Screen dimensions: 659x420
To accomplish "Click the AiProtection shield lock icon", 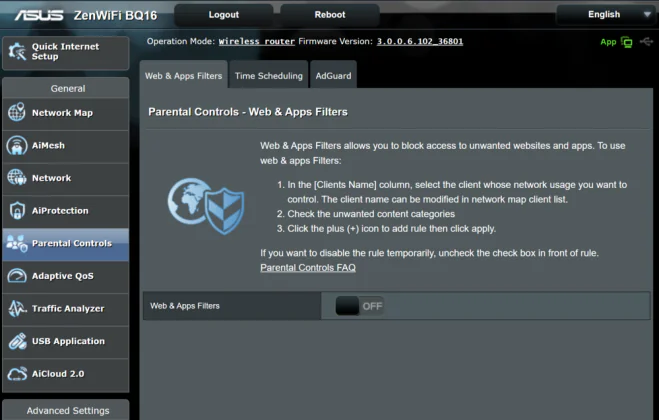I will 17,210.
